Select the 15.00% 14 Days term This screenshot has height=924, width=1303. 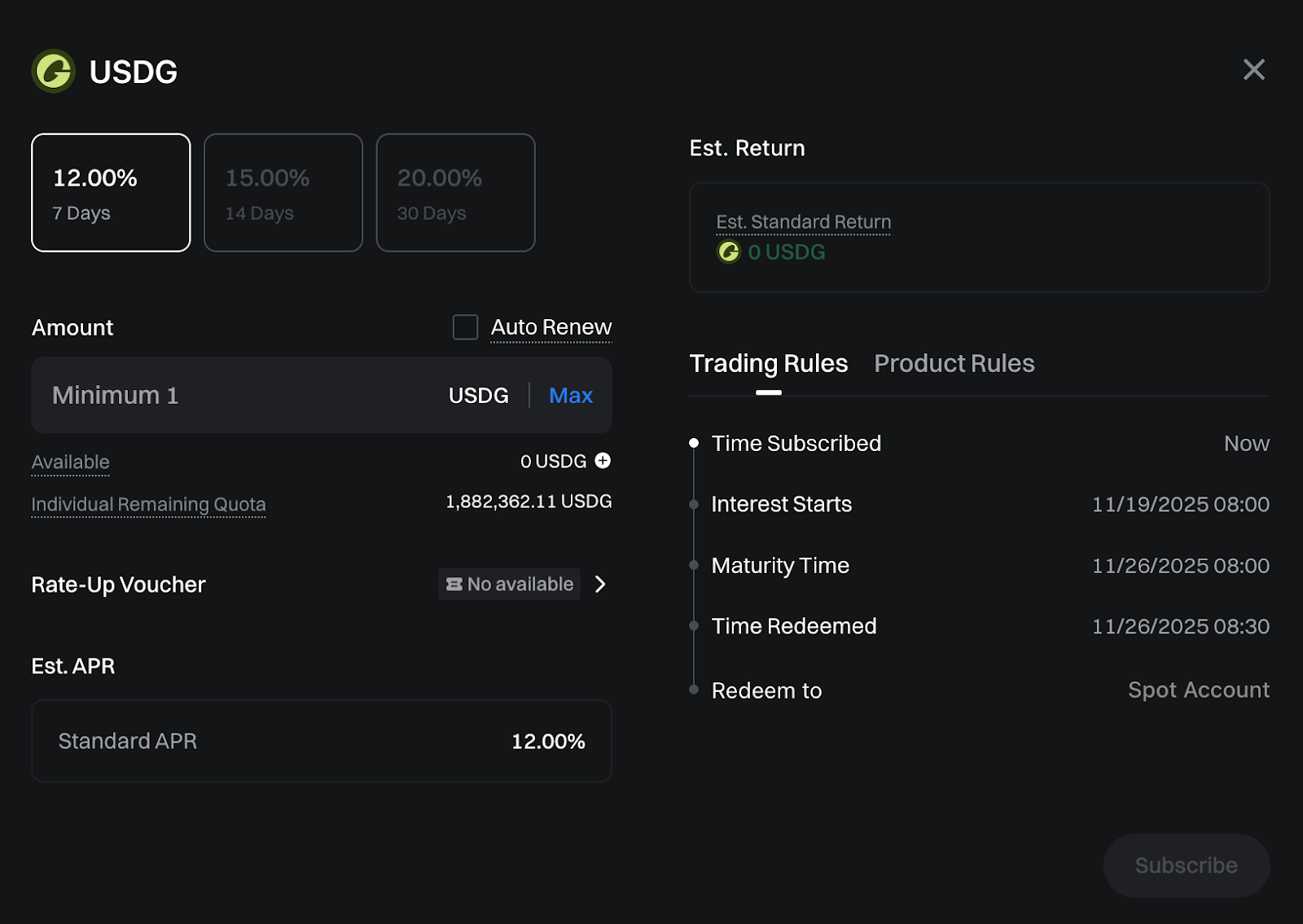[x=283, y=193]
